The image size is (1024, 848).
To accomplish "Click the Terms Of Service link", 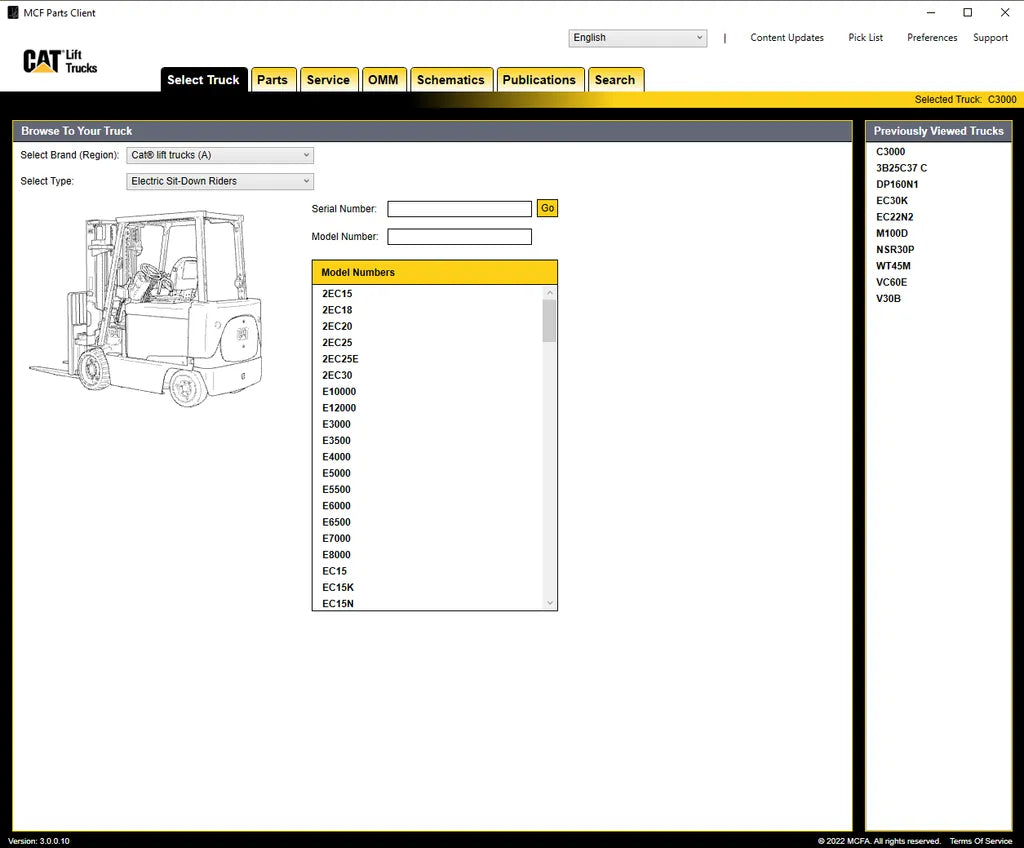I will (980, 840).
